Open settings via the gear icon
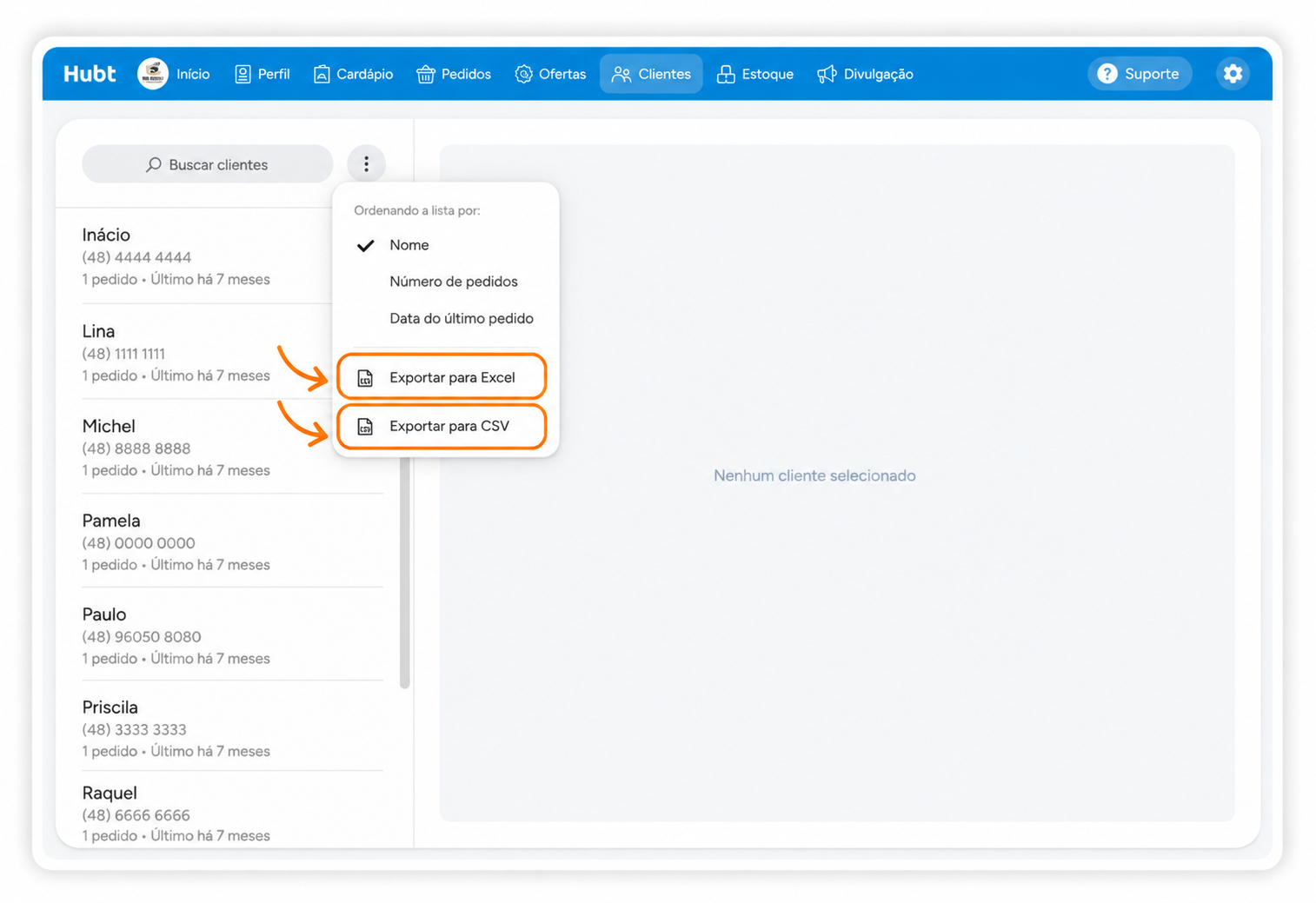The width and height of the screenshot is (1316, 903). click(x=1233, y=74)
